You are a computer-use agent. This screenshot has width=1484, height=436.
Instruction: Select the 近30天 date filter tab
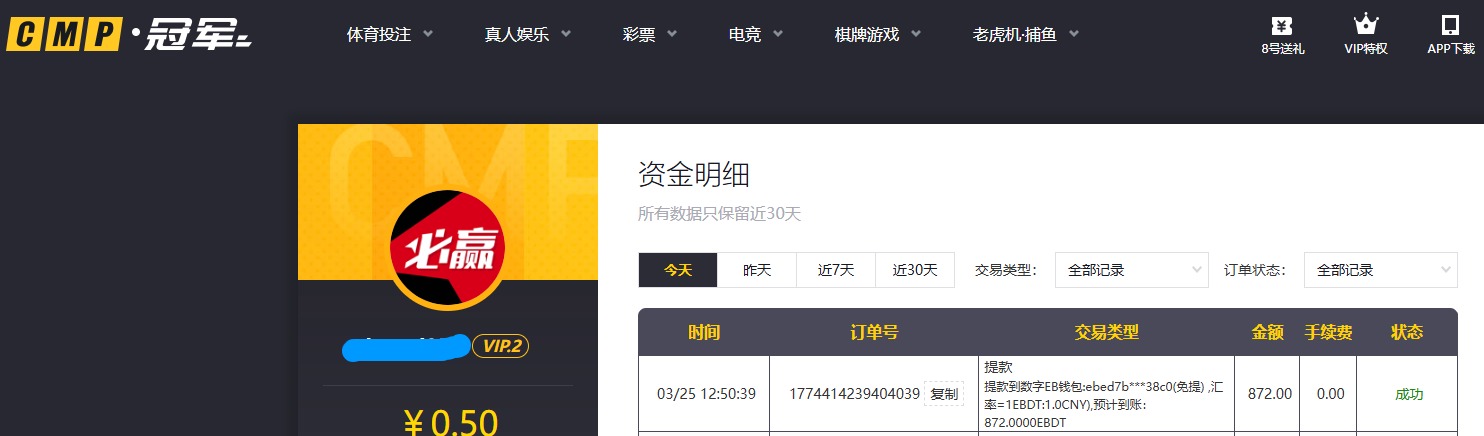pyautogui.click(x=915, y=270)
